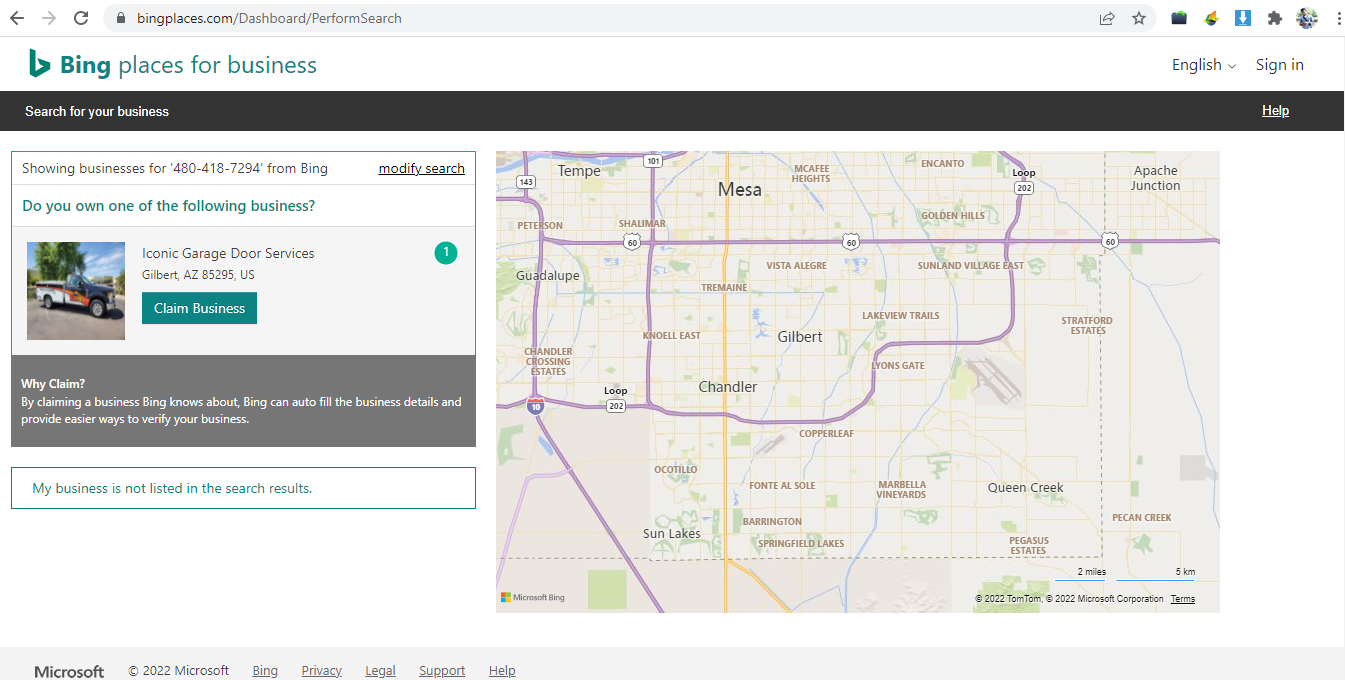Screen dimensions: 1345x680
Task: Open the Chrome profile avatar
Action: click(x=1307, y=18)
